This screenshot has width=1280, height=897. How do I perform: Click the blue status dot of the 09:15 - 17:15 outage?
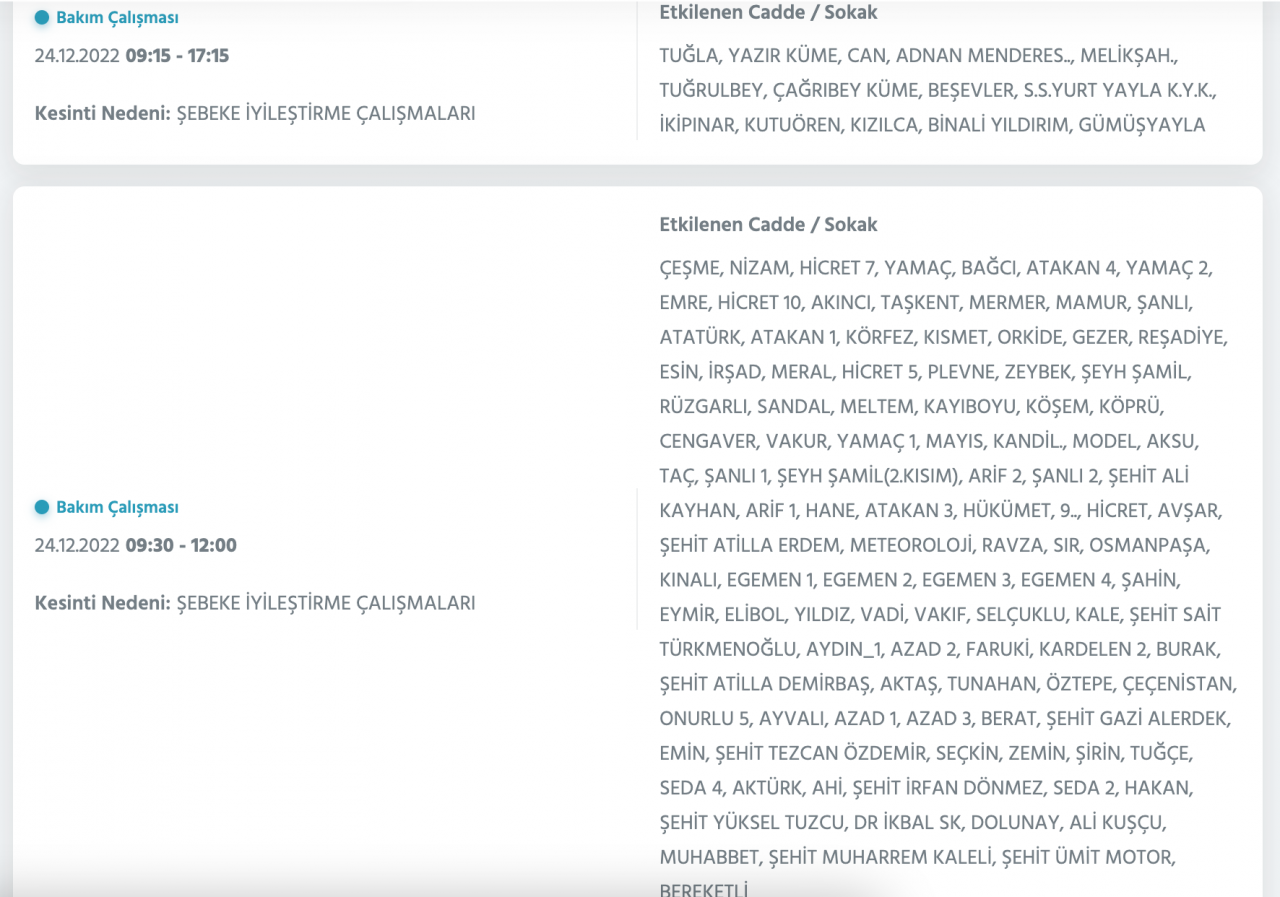click(x=42, y=17)
